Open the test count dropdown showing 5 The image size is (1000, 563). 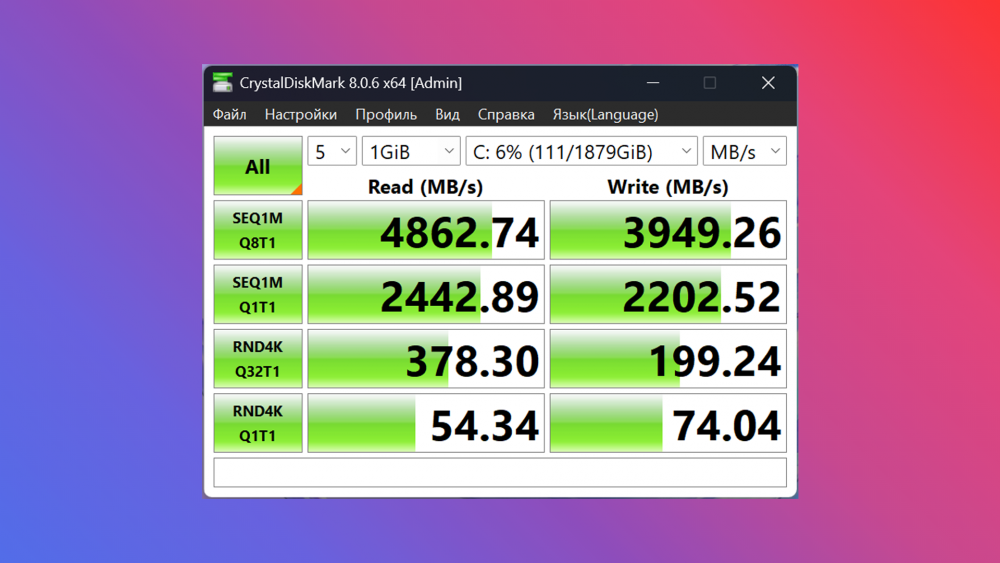coord(332,152)
